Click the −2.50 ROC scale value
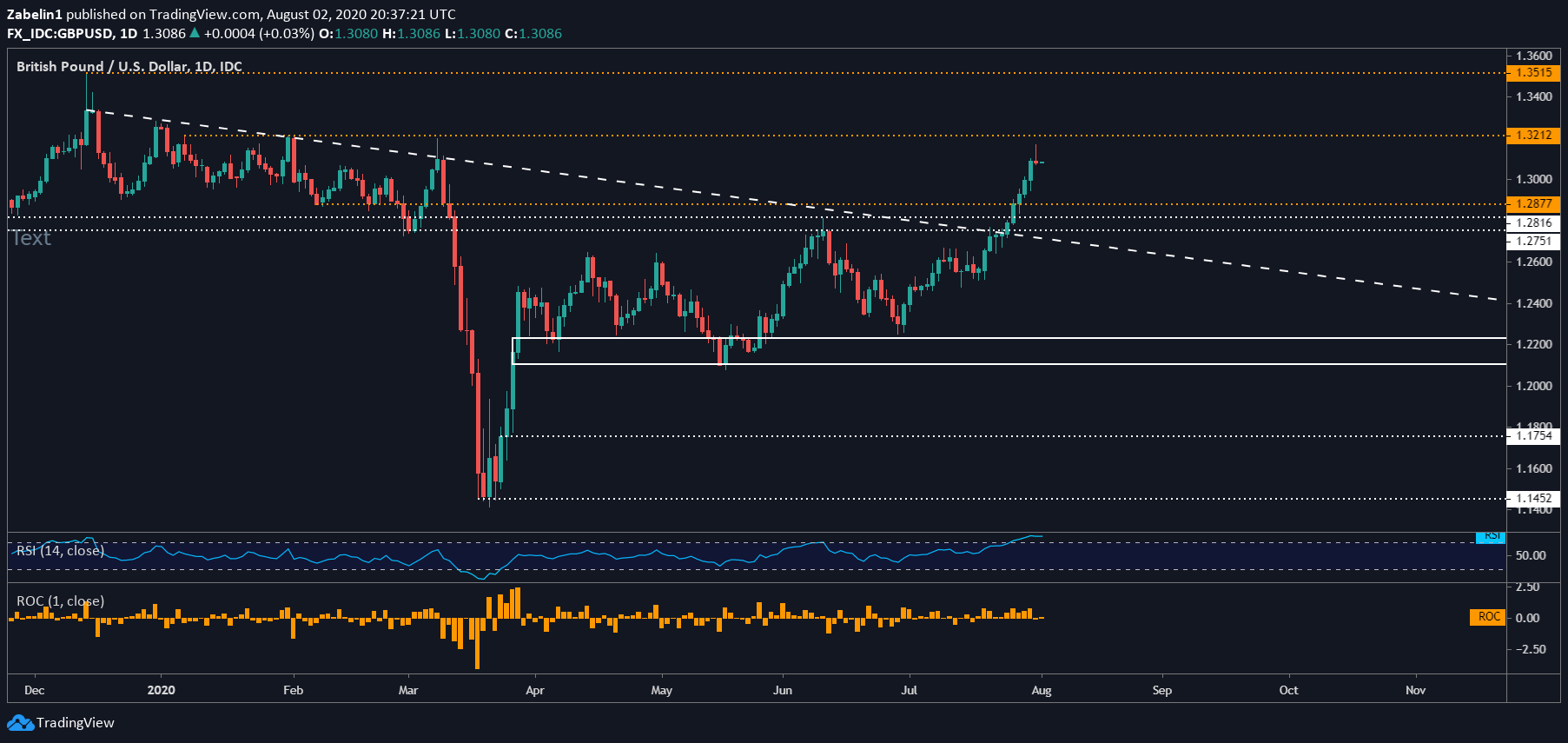1568x743 pixels. (x=1531, y=649)
